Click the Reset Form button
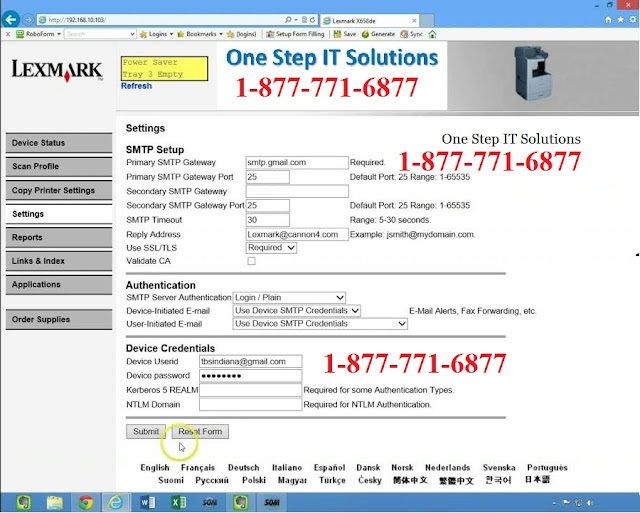Viewport: 640px width, 513px height. (x=200, y=431)
